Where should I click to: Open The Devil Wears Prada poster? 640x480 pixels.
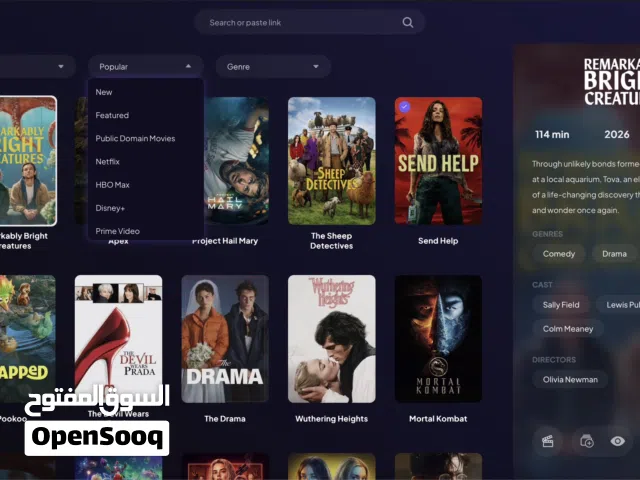(x=118, y=339)
